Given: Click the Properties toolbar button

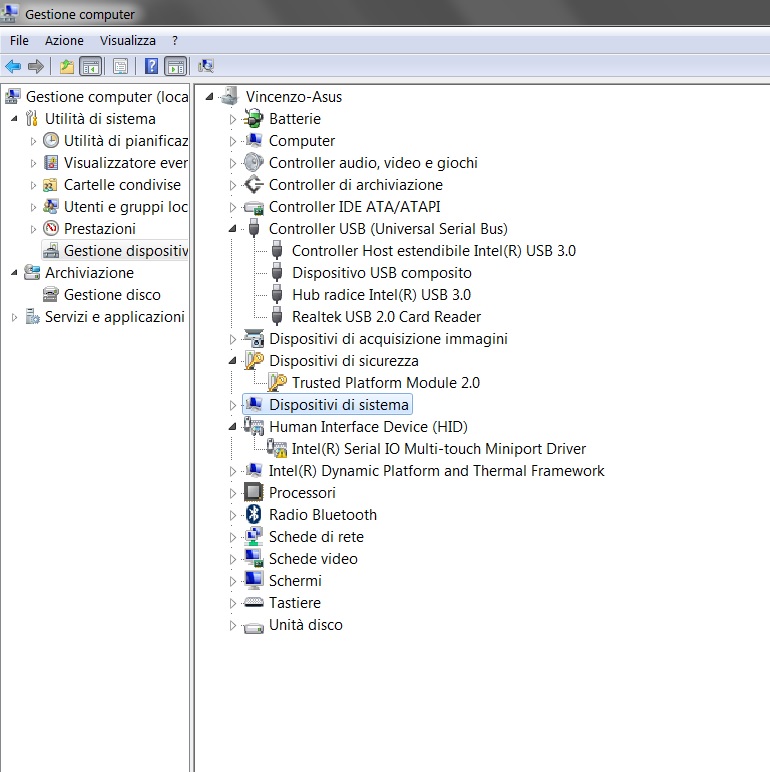Looking at the screenshot, I should click(120, 66).
